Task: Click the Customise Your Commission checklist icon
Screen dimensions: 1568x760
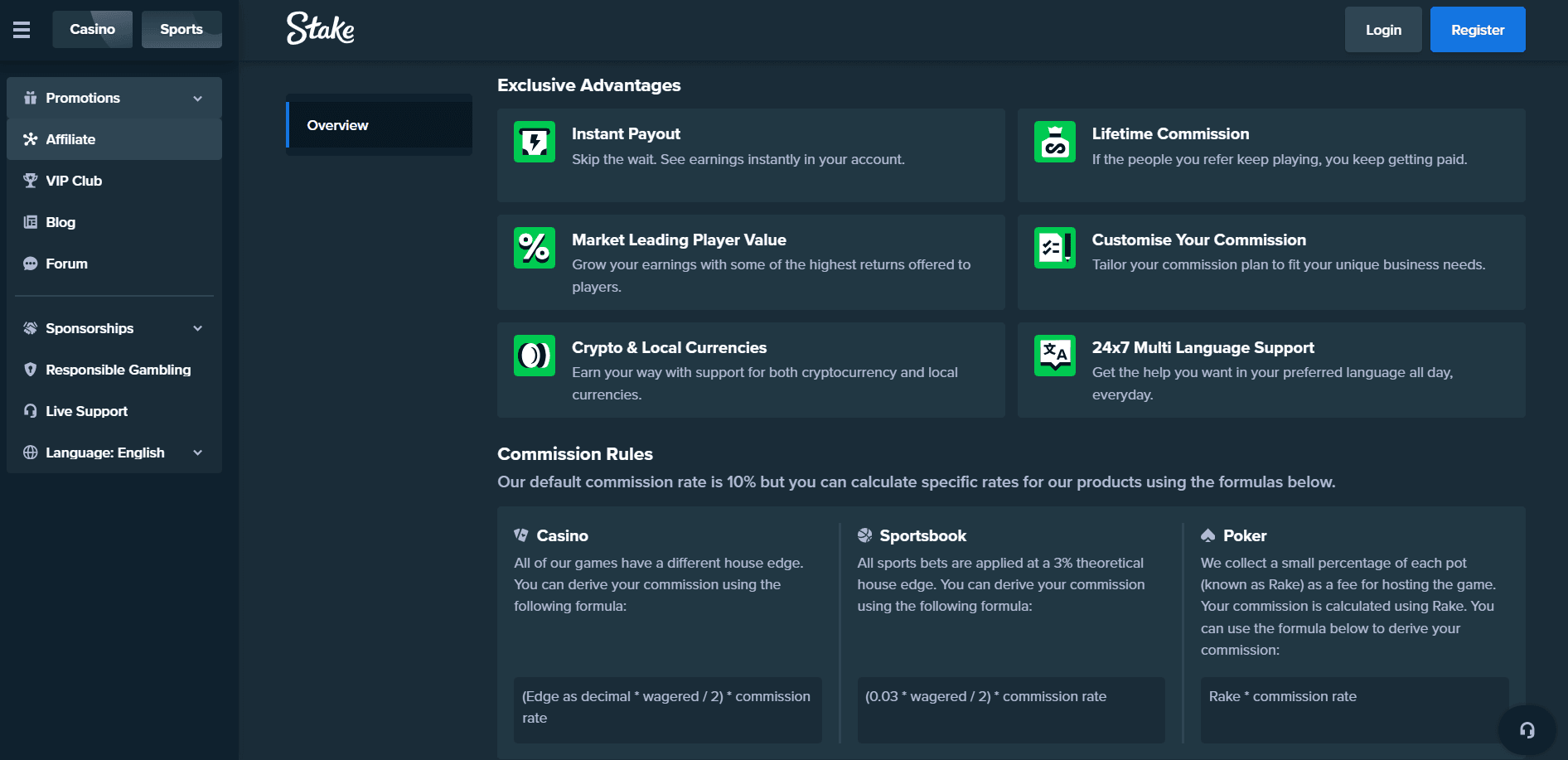Action: pos(1055,248)
